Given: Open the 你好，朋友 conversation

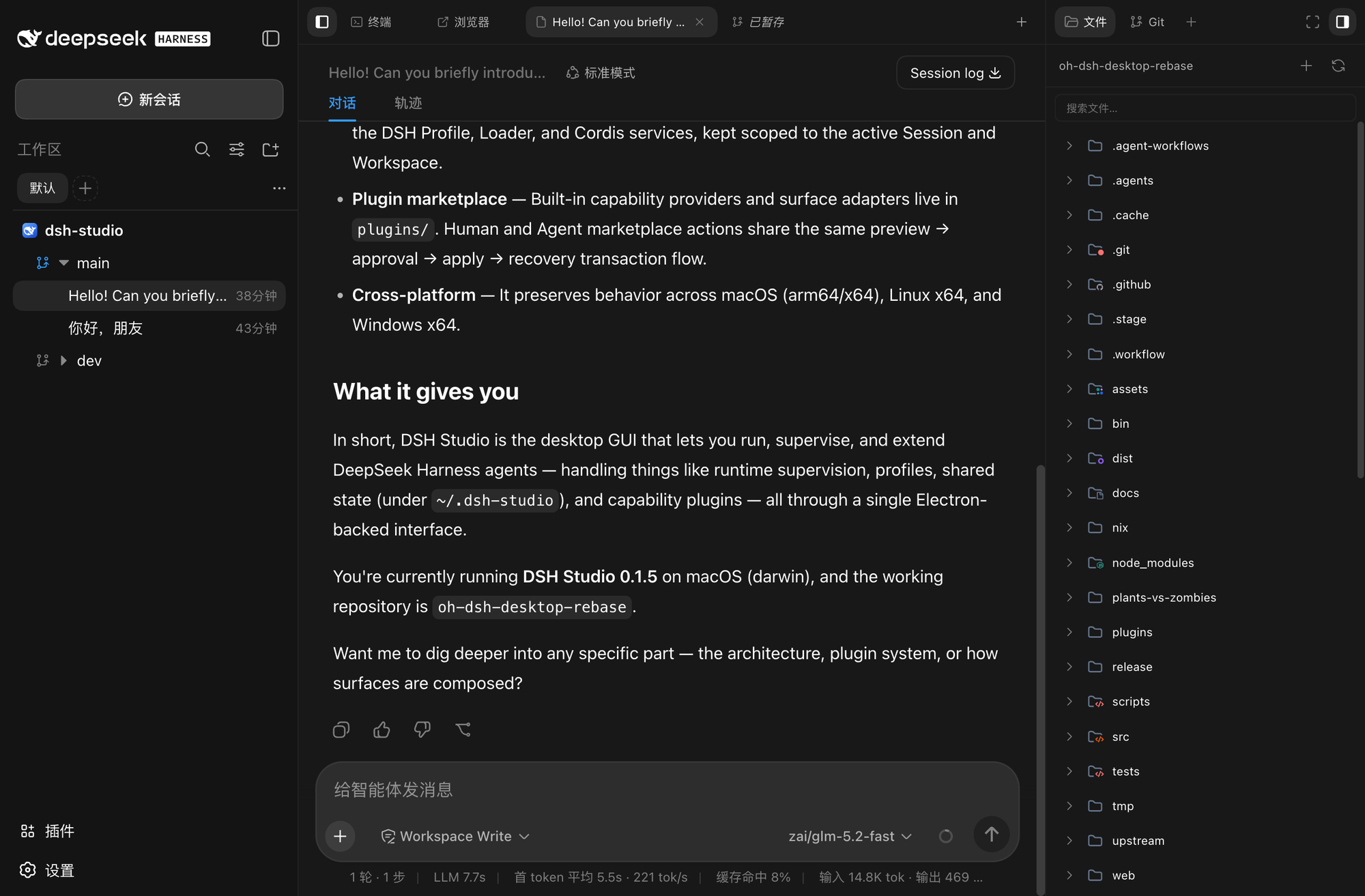Looking at the screenshot, I should [x=149, y=328].
